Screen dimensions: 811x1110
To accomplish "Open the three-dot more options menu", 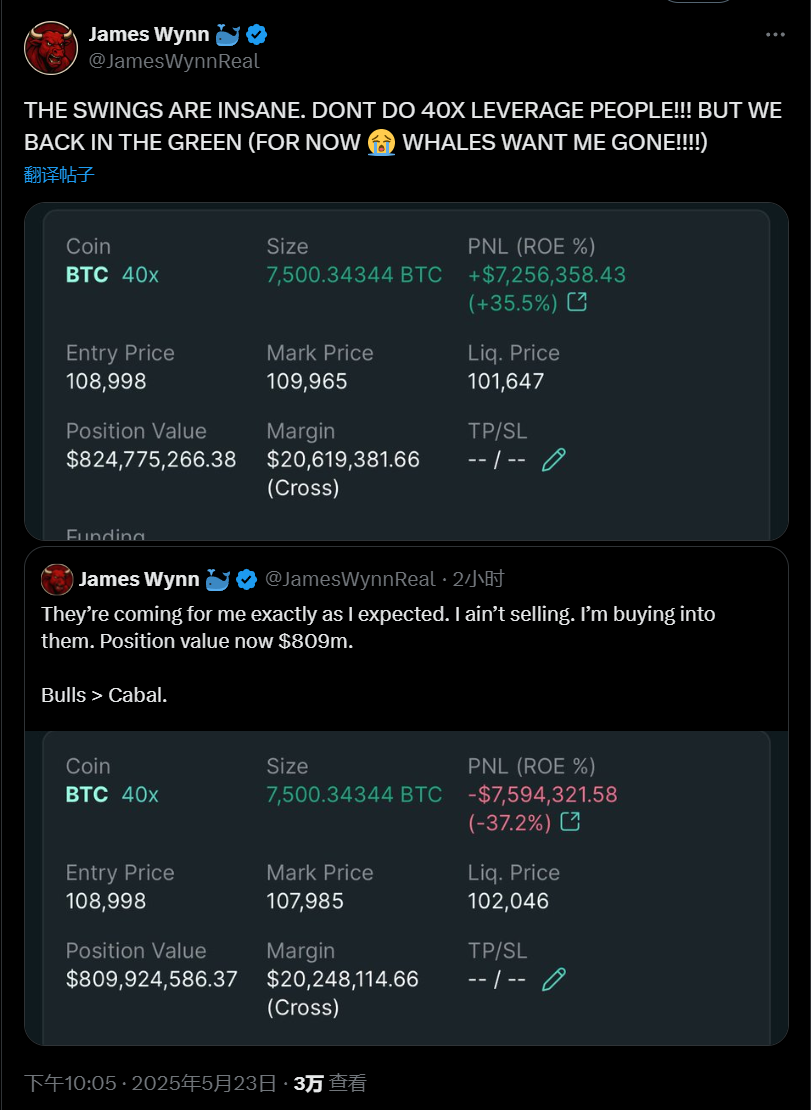I will pyautogui.click(x=775, y=35).
